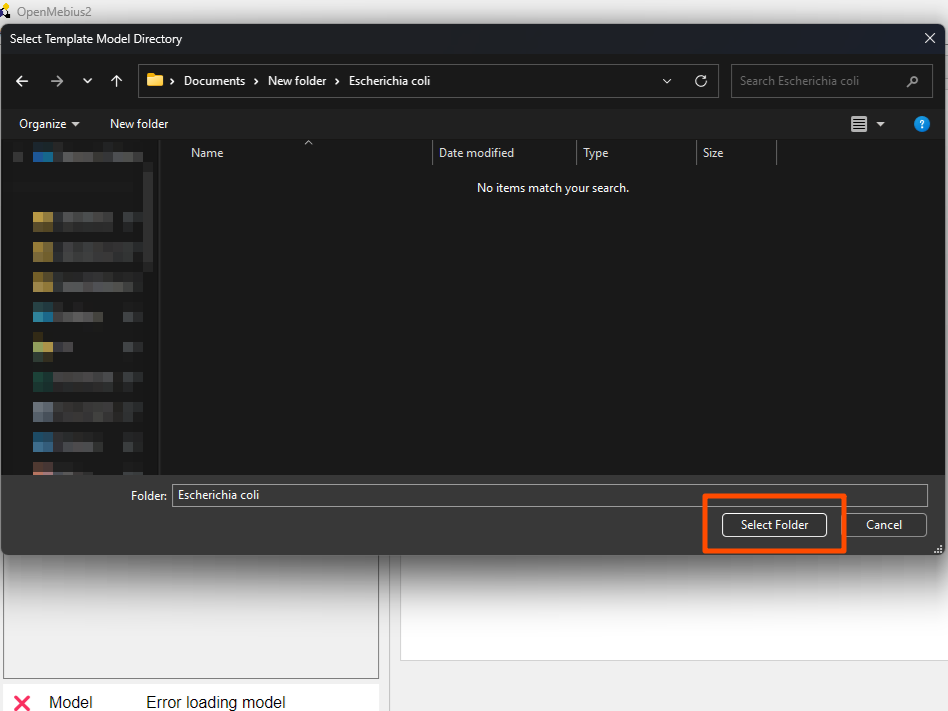Open the recent locations chevron dropdown

pos(87,81)
